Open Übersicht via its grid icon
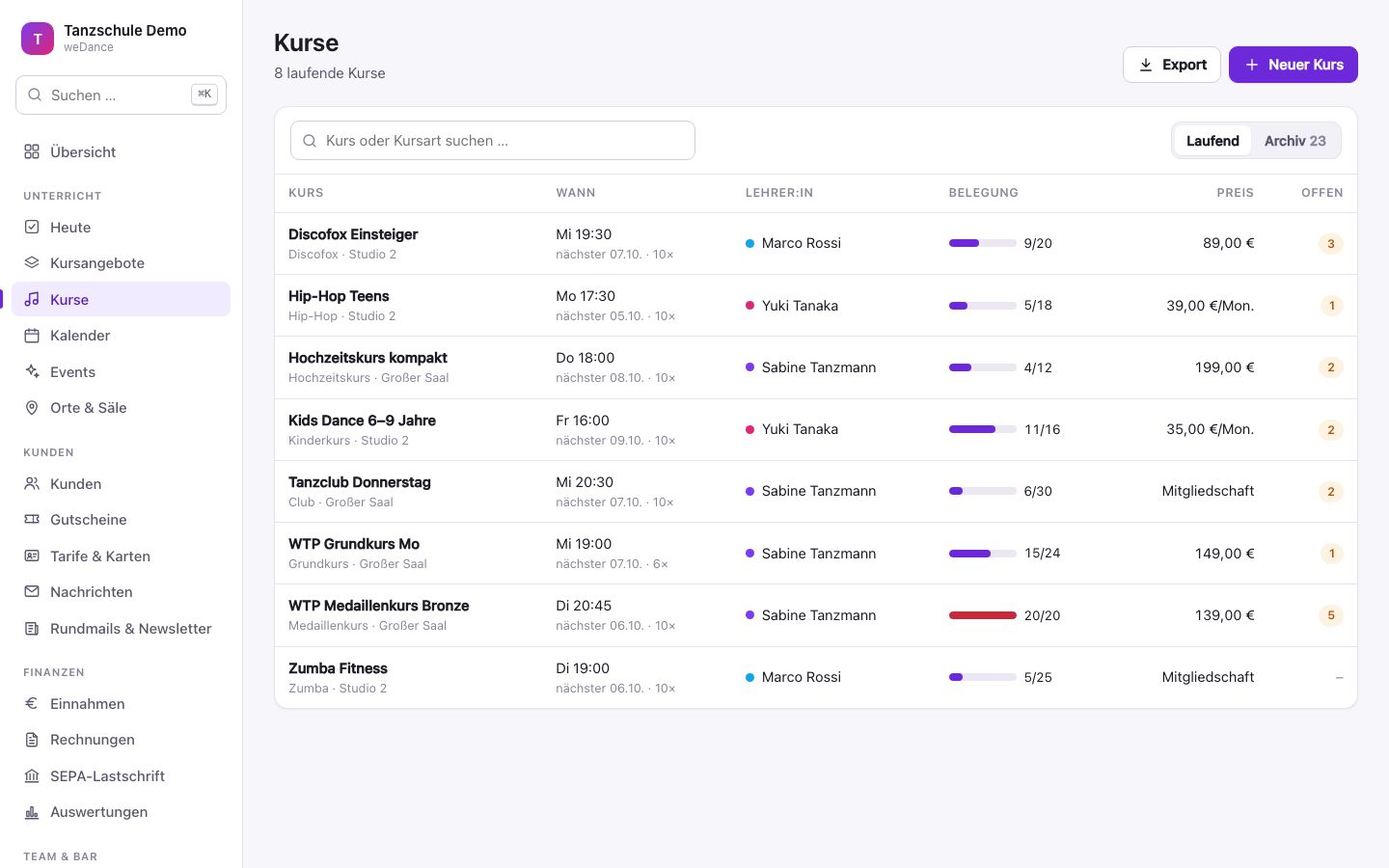This screenshot has width=1389, height=868. (x=32, y=151)
